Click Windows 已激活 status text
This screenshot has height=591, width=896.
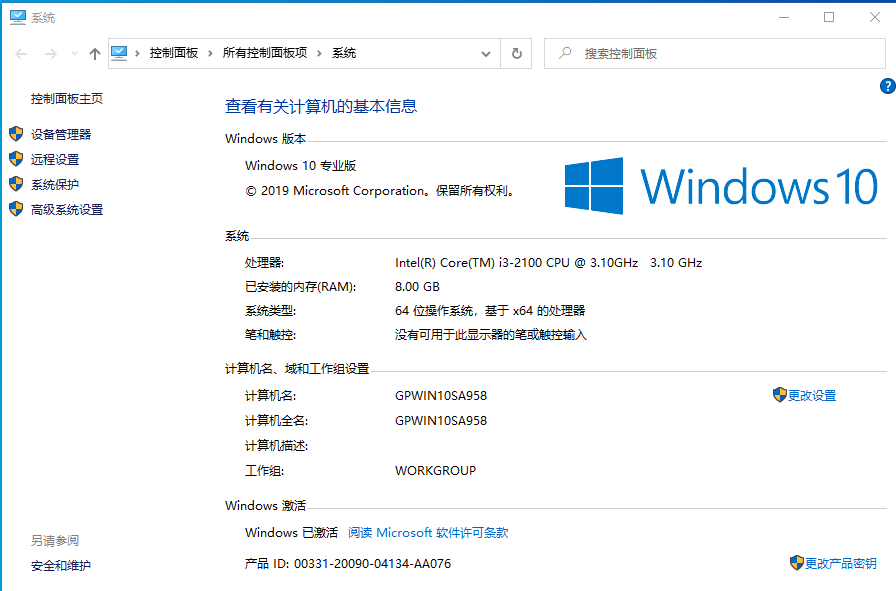click(x=291, y=533)
